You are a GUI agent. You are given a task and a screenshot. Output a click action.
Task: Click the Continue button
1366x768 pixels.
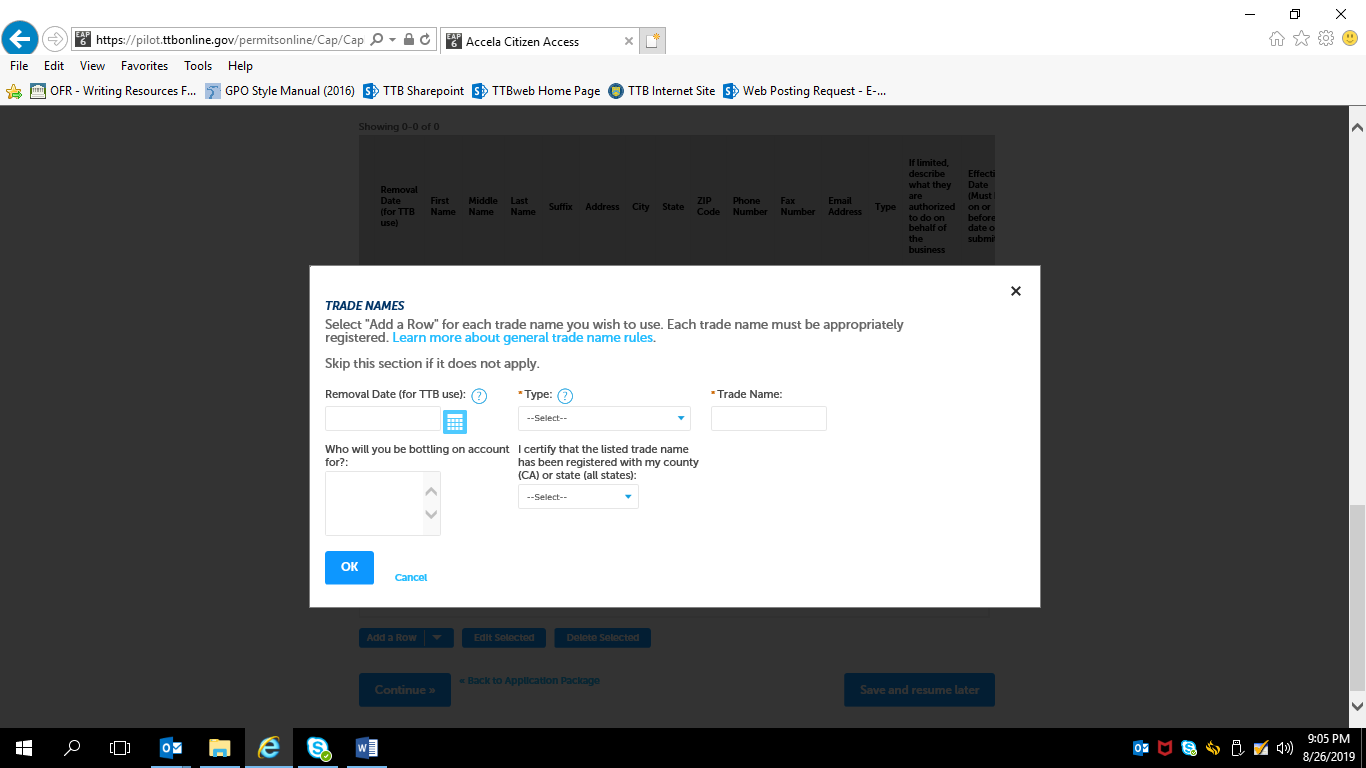tap(405, 690)
